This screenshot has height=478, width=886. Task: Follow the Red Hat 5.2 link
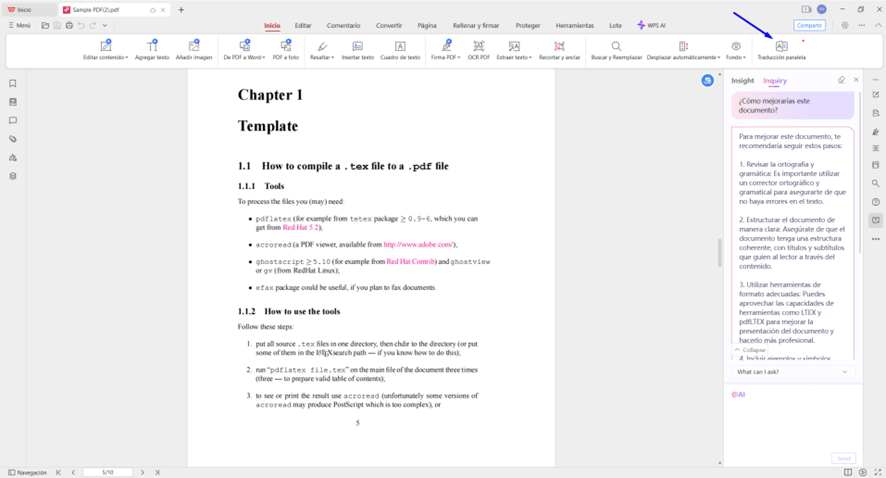tap(300, 228)
